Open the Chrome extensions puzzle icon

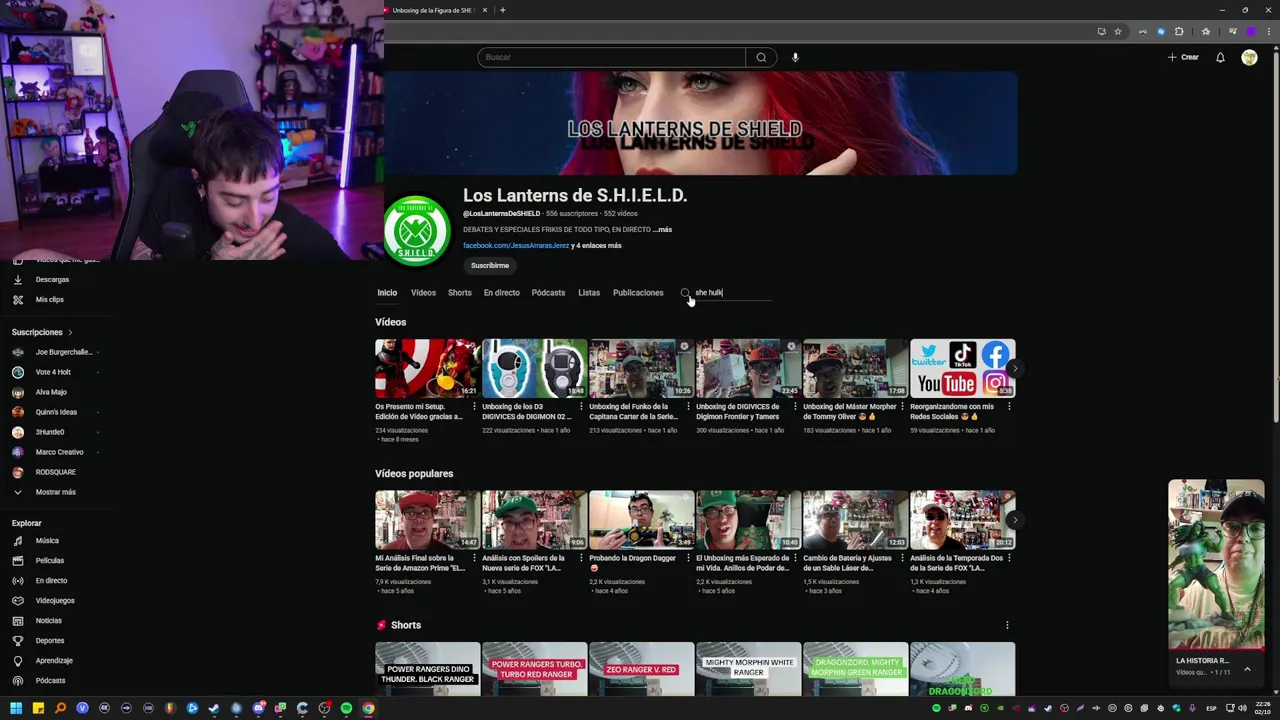(1179, 31)
